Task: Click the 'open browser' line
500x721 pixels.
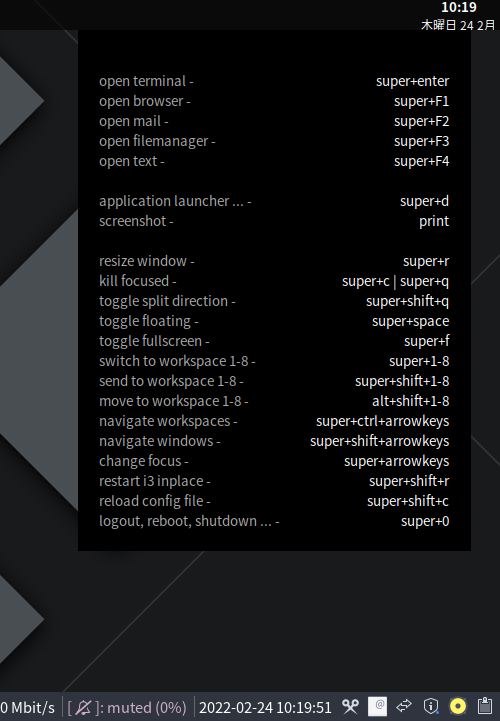Action: pos(144,101)
